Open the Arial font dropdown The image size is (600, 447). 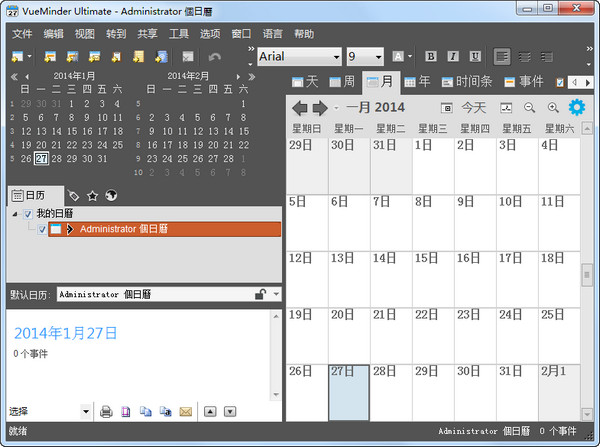pos(335,57)
